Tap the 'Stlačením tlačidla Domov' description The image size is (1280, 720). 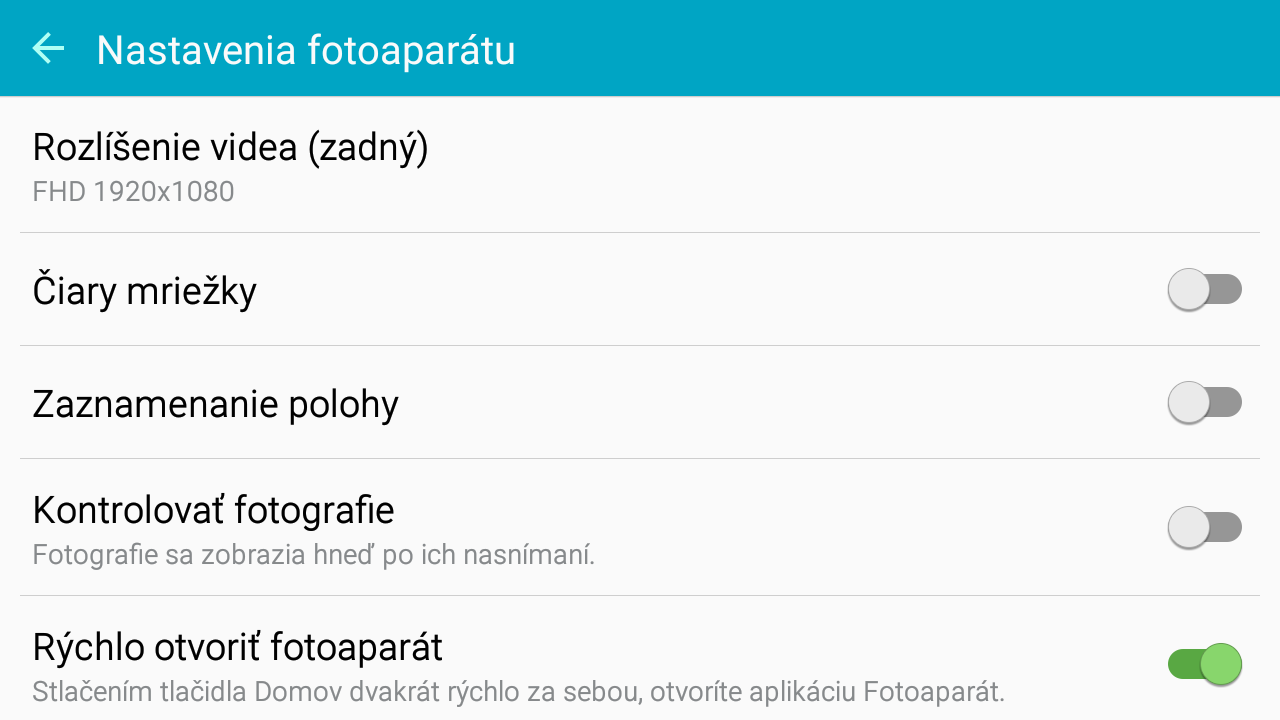click(518, 691)
